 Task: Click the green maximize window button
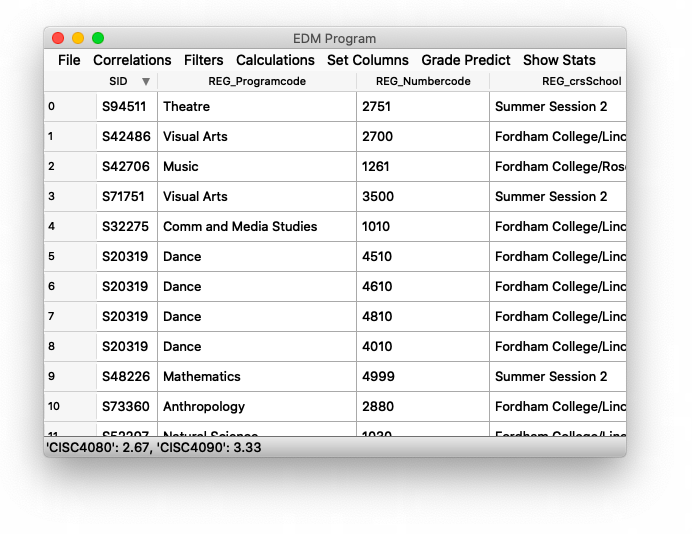tap(98, 38)
